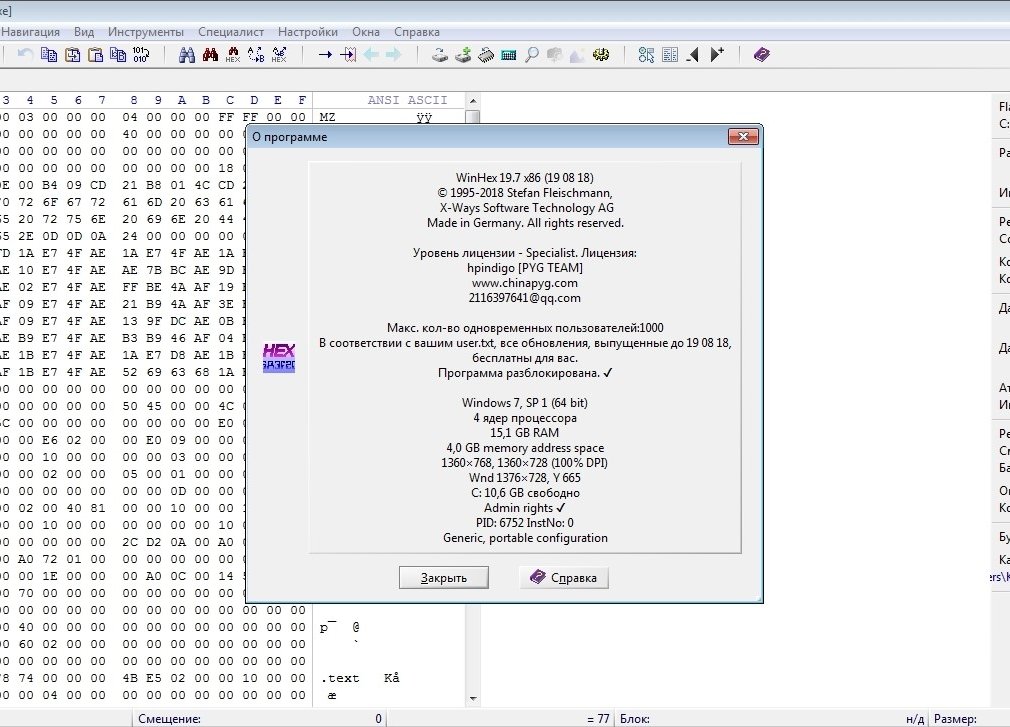1010x727 pixels.
Task: Click the MZ signature in the ASCII column
Action: tap(327, 117)
